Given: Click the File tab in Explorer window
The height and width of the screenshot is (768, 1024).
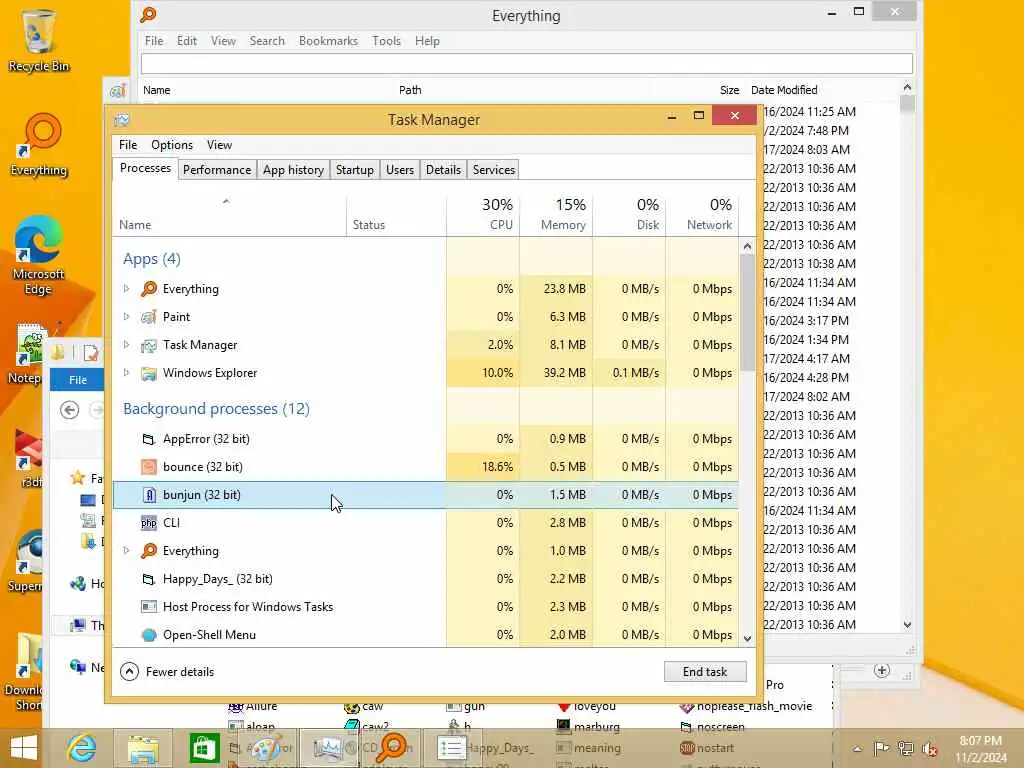Looking at the screenshot, I should pos(78,379).
